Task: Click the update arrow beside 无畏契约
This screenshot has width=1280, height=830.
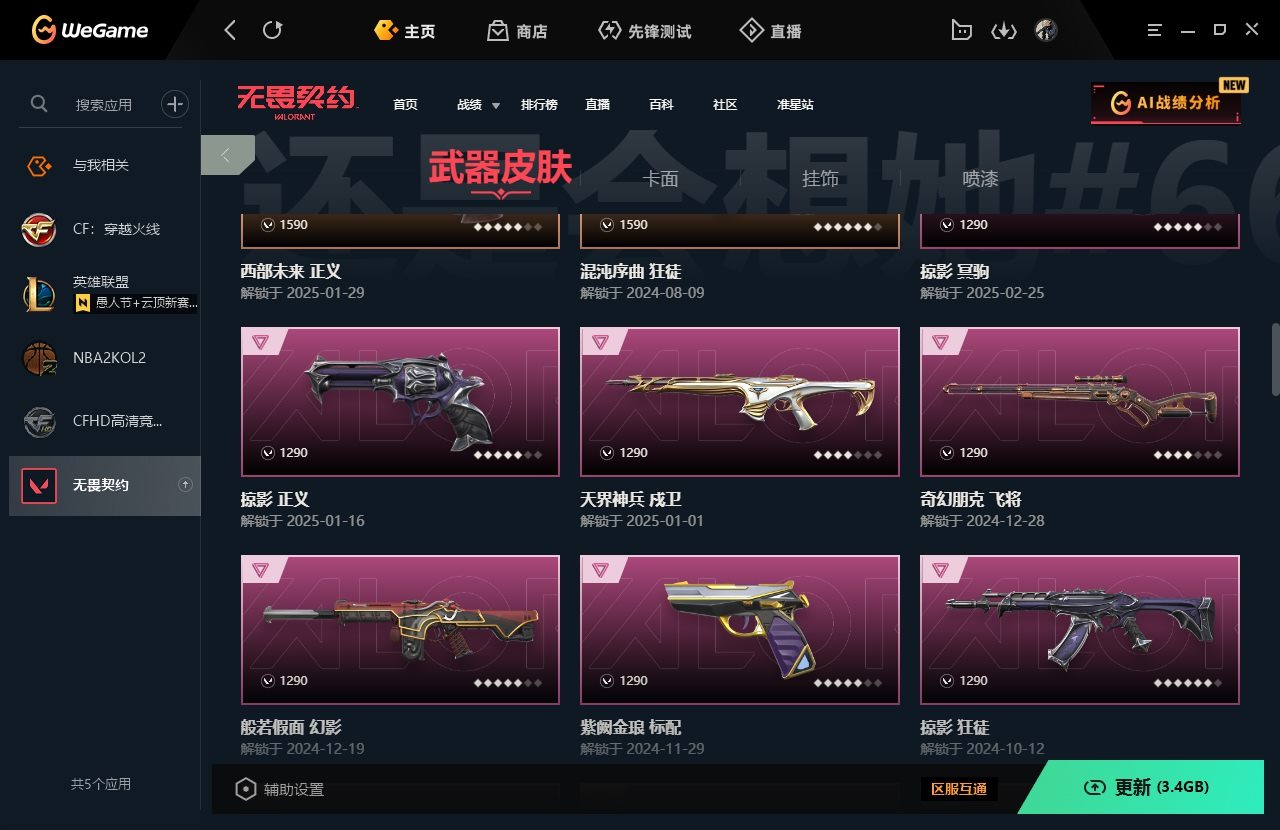Action: click(185, 485)
